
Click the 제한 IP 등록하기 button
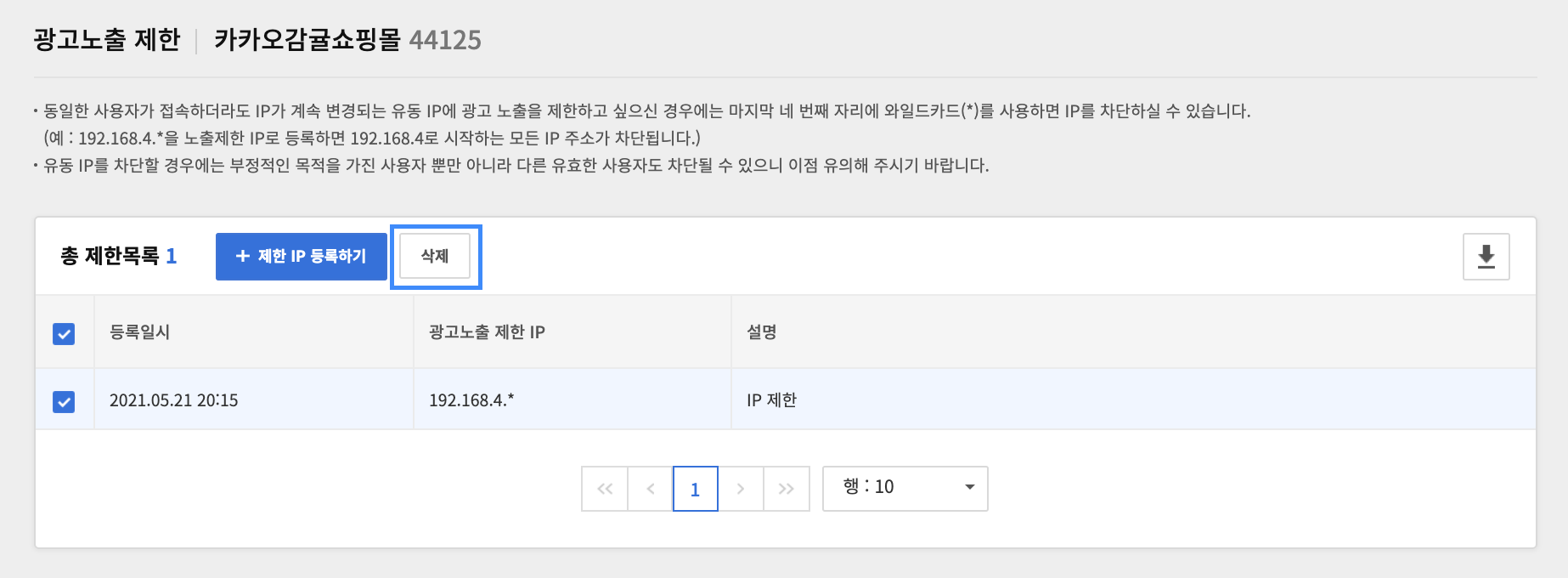tap(301, 256)
